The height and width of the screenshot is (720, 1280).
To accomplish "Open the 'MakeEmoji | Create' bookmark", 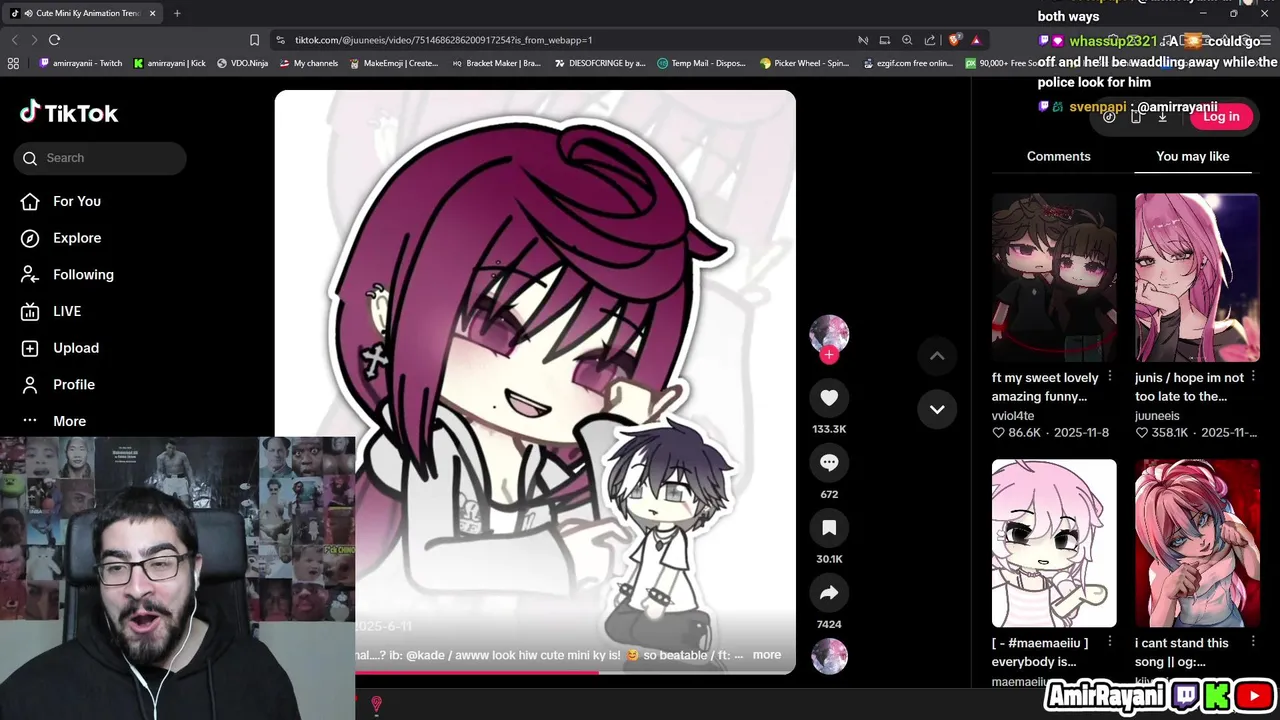I will pyautogui.click(x=394, y=63).
